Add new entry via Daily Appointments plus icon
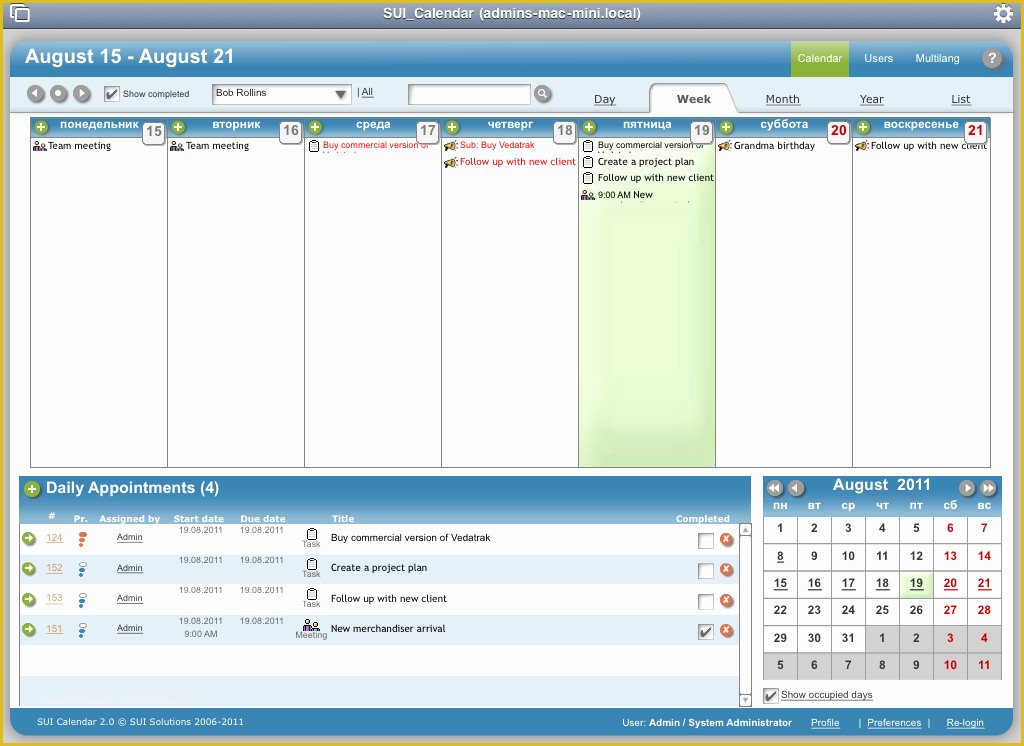This screenshot has height=746, width=1024. [x=32, y=488]
